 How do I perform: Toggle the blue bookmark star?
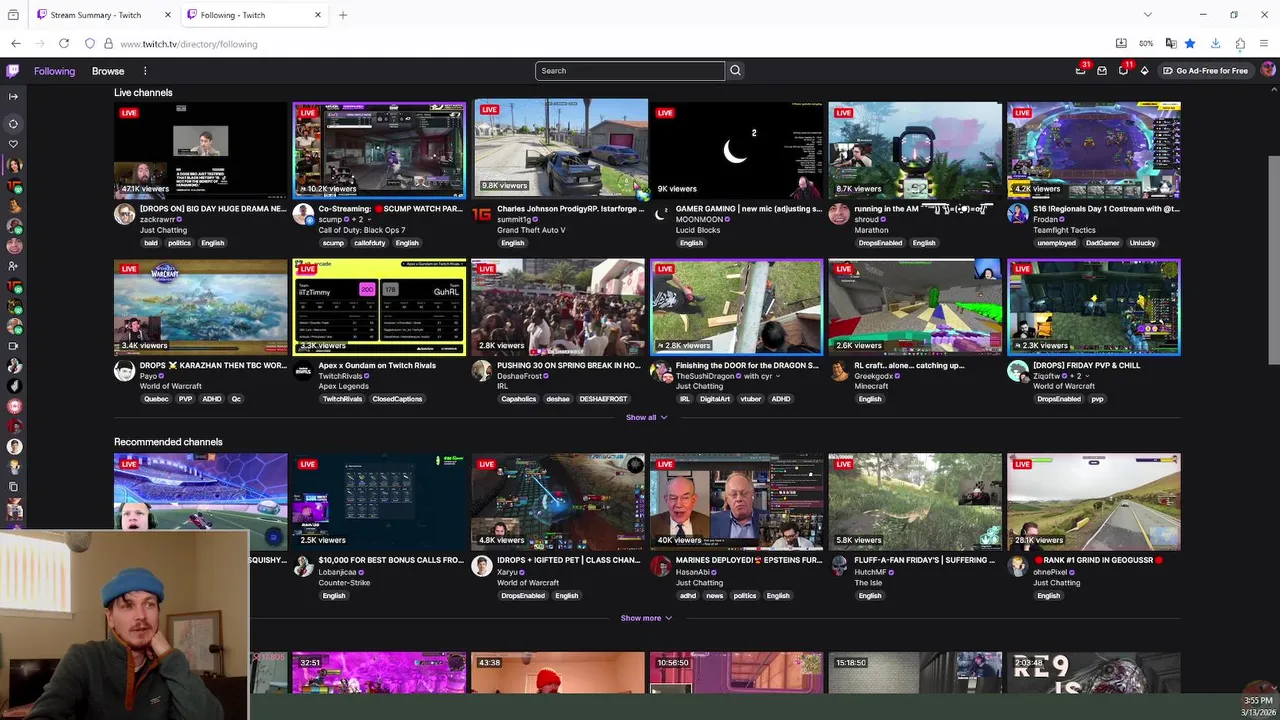[x=1190, y=44]
